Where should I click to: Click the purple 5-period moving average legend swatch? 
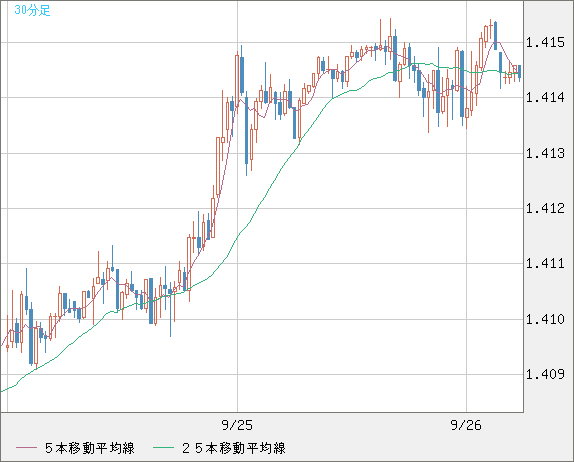(26, 448)
